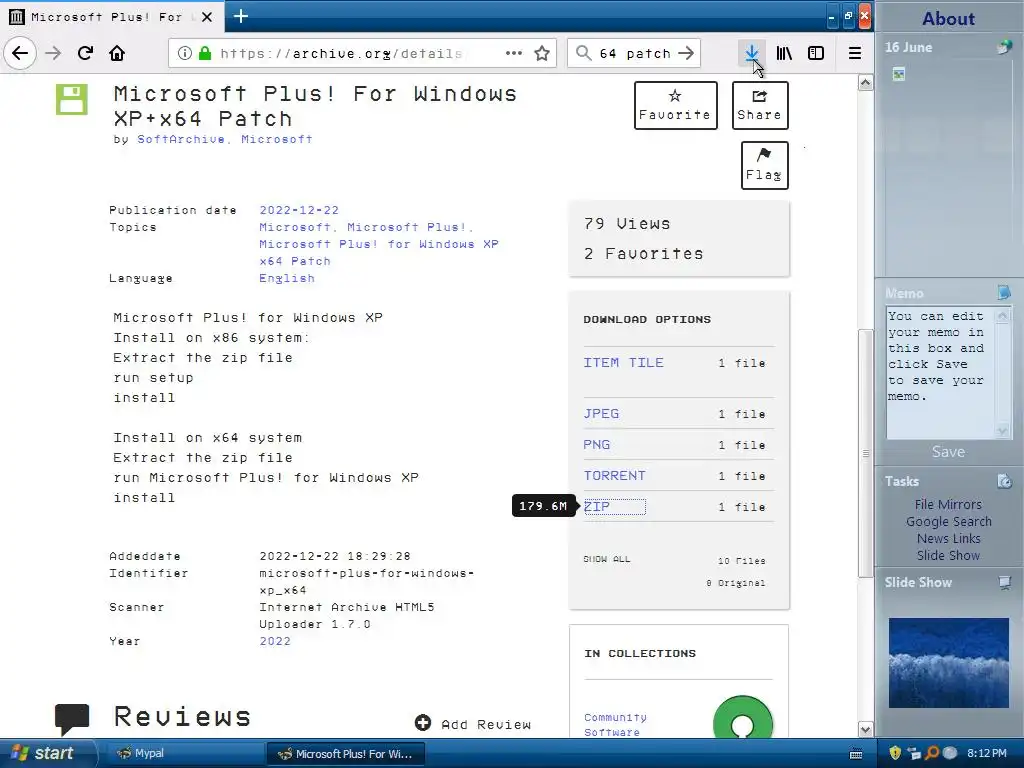1024x768 pixels.
Task: Click the green floppy disk software icon
Action: coord(71,99)
